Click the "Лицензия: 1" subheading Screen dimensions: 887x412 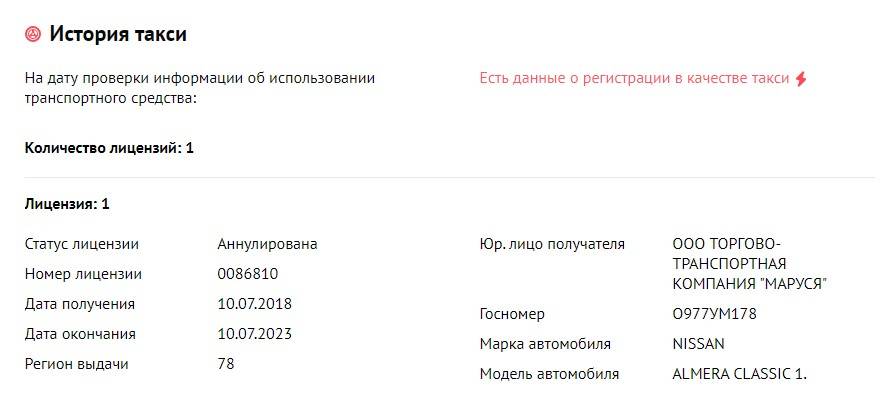click(67, 204)
